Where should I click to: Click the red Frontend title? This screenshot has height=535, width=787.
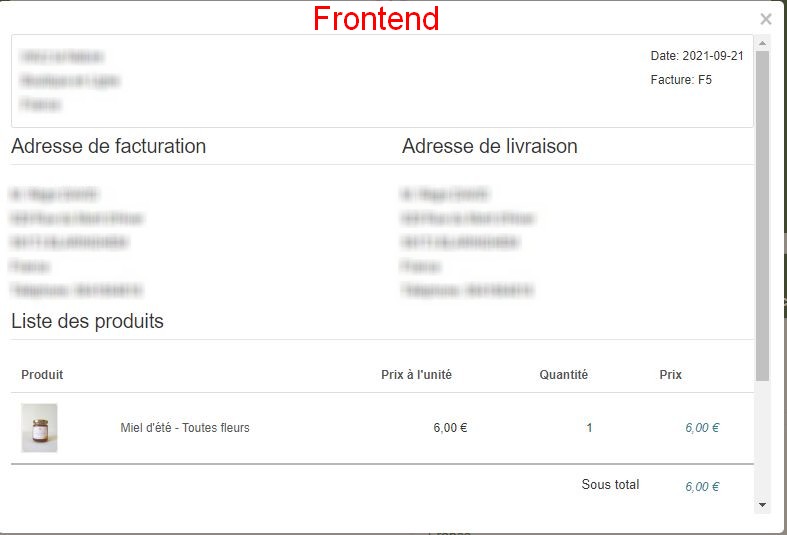point(376,18)
